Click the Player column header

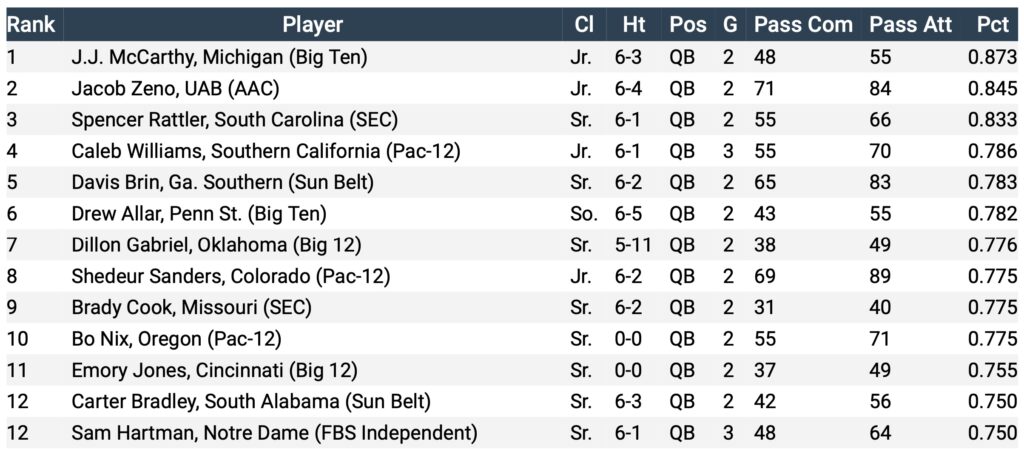(x=313, y=25)
